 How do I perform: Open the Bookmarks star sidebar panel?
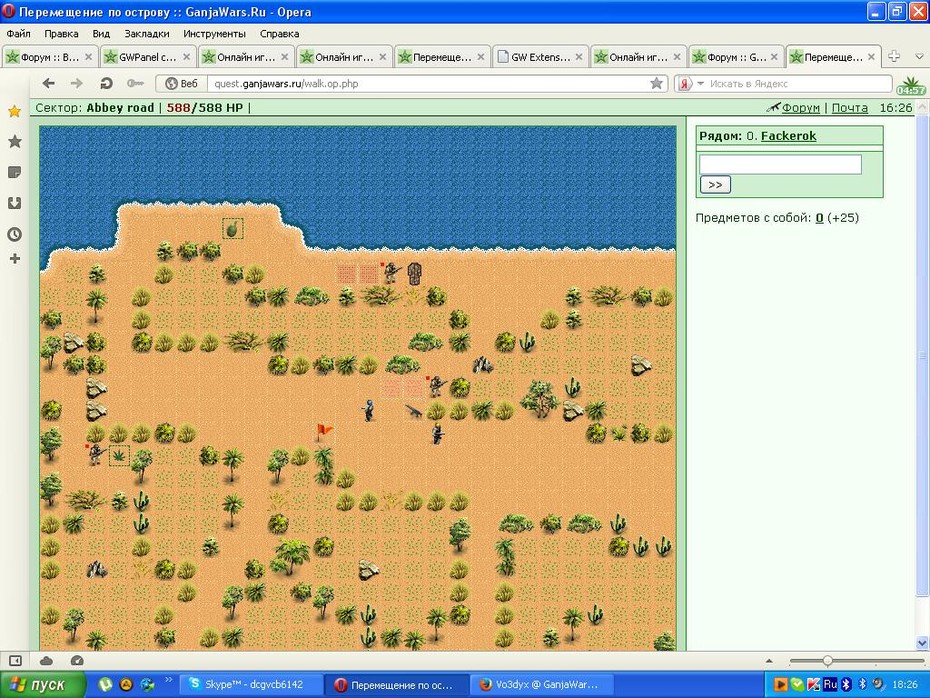15,141
